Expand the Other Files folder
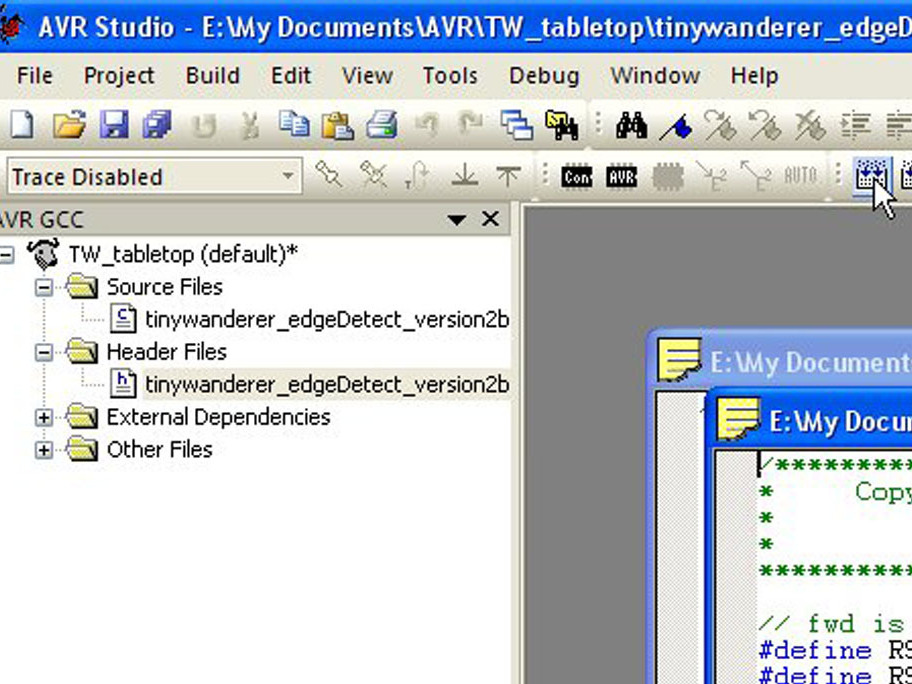 tap(44, 450)
